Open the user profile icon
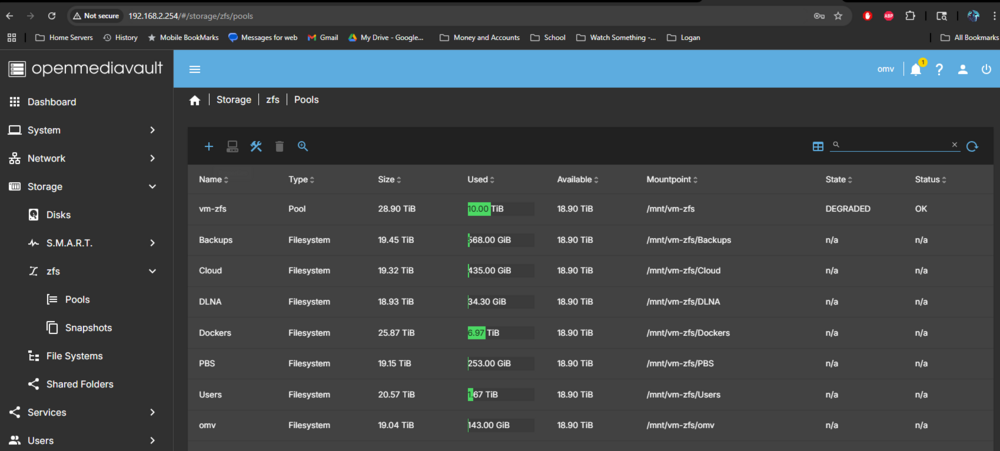This screenshot has height=451, width=1000. click(x=963, y=70)
